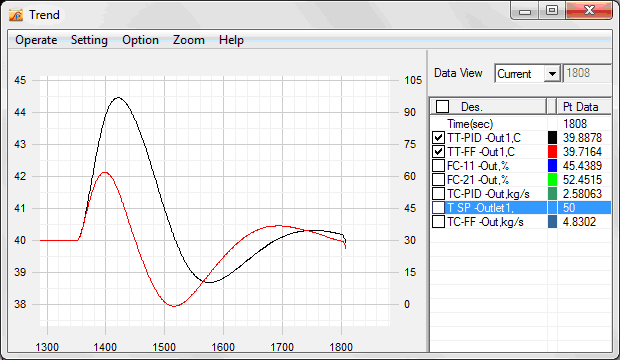This screenshot has height=360, width=620.
Task: Click the black TT-PID color swatch
Action: 552,138
